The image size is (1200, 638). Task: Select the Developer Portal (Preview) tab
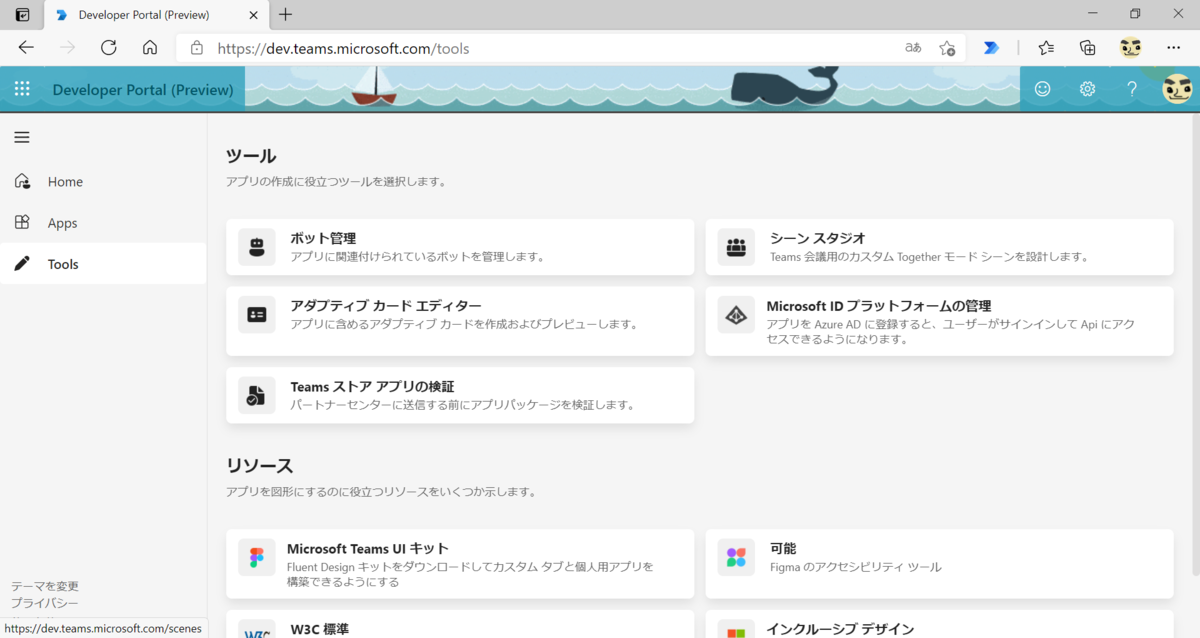click(155, 15)
